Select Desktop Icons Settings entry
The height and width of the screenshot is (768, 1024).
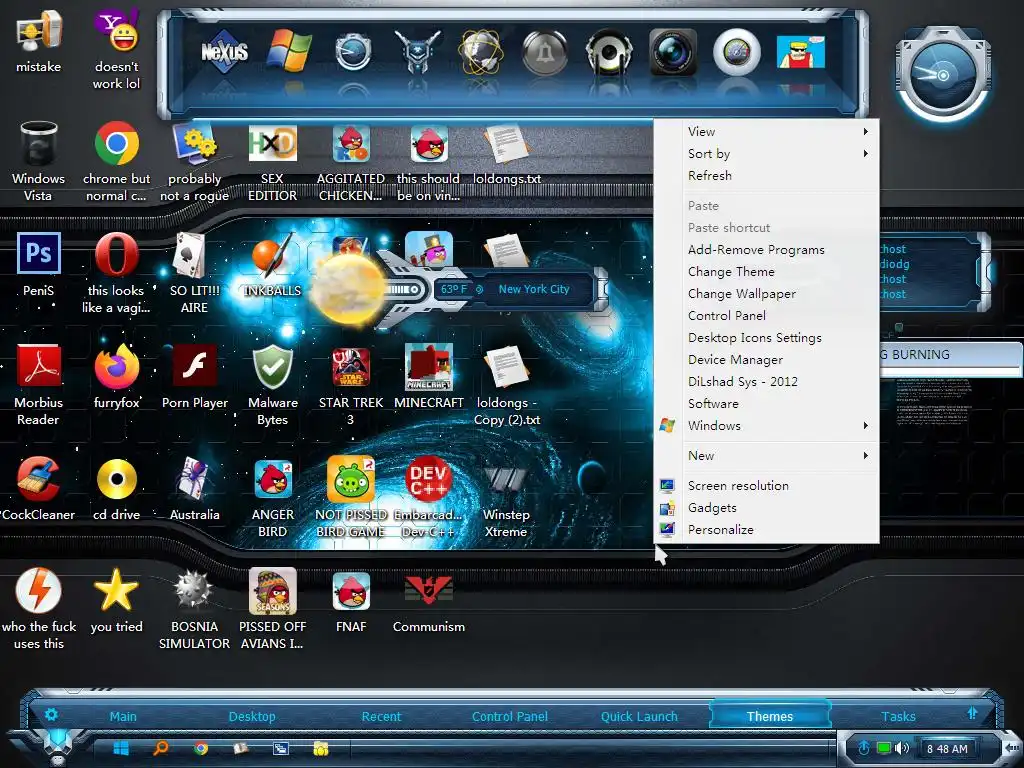click(x=766, y=337)
